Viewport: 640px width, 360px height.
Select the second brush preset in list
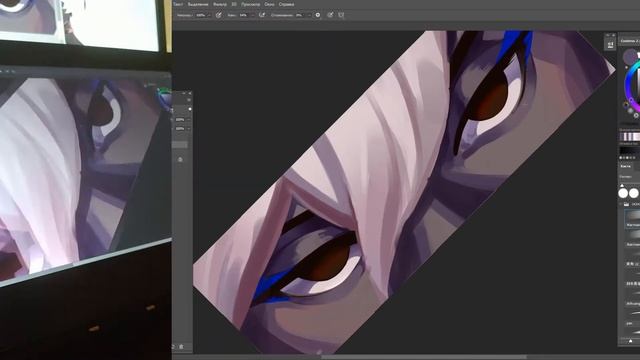click(x=632, y=237)
